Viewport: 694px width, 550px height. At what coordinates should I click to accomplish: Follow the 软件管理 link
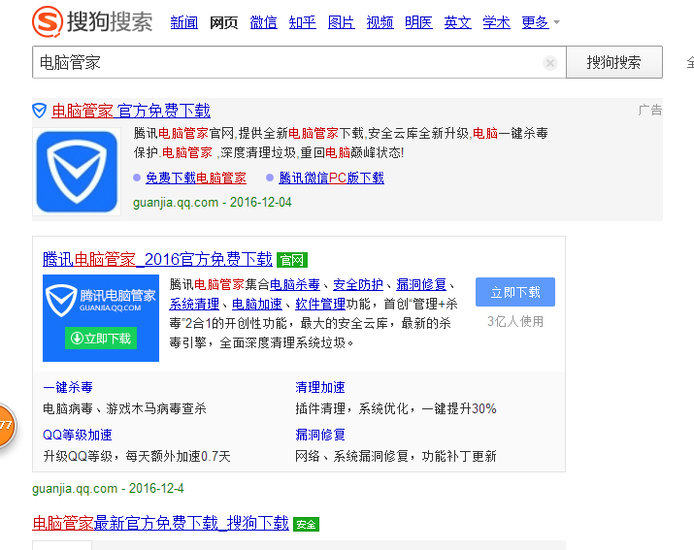click(x=320, y=304)
